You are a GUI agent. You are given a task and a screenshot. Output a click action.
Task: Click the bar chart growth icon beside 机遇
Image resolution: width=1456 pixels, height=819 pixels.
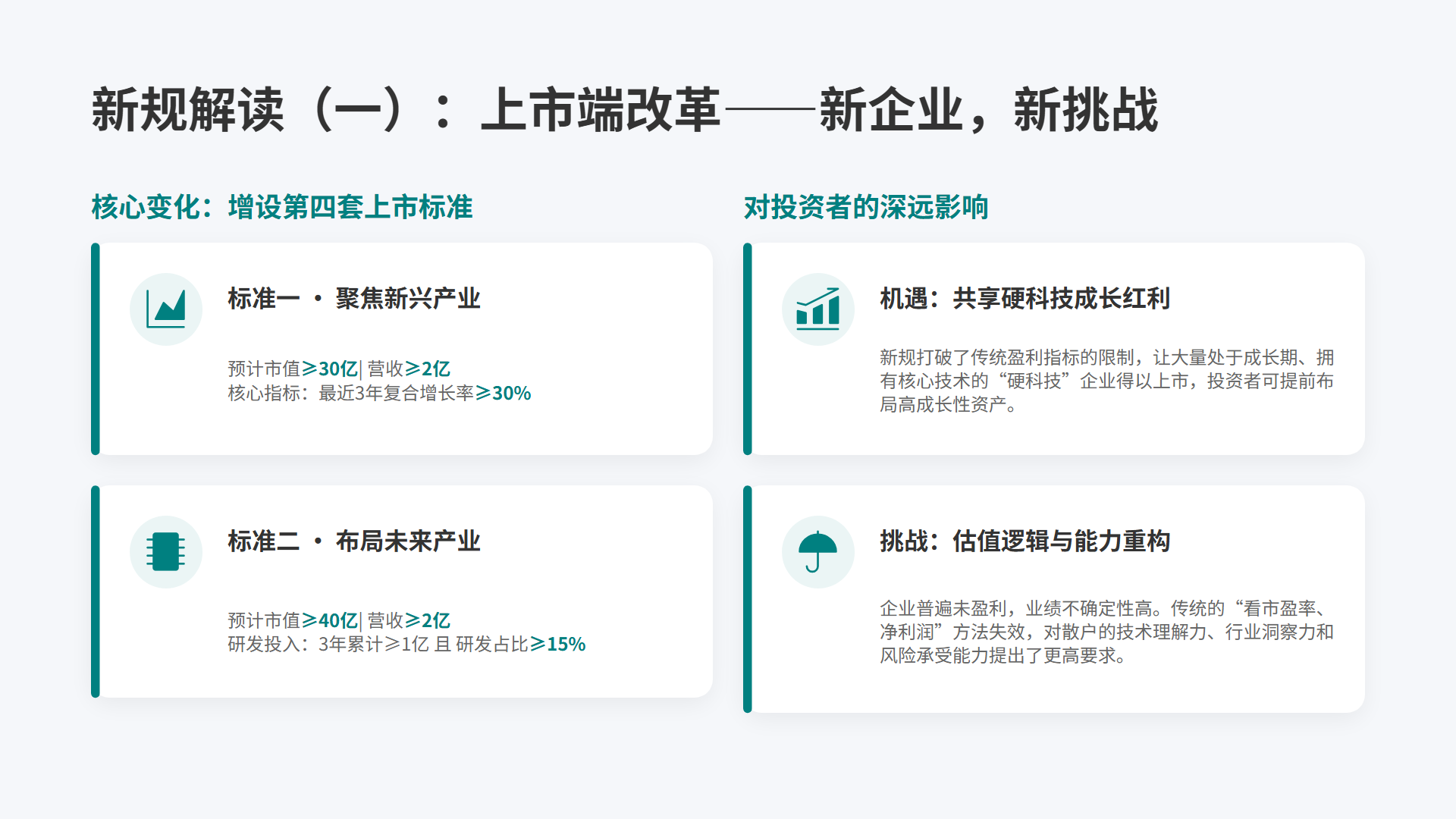(817, 309)
